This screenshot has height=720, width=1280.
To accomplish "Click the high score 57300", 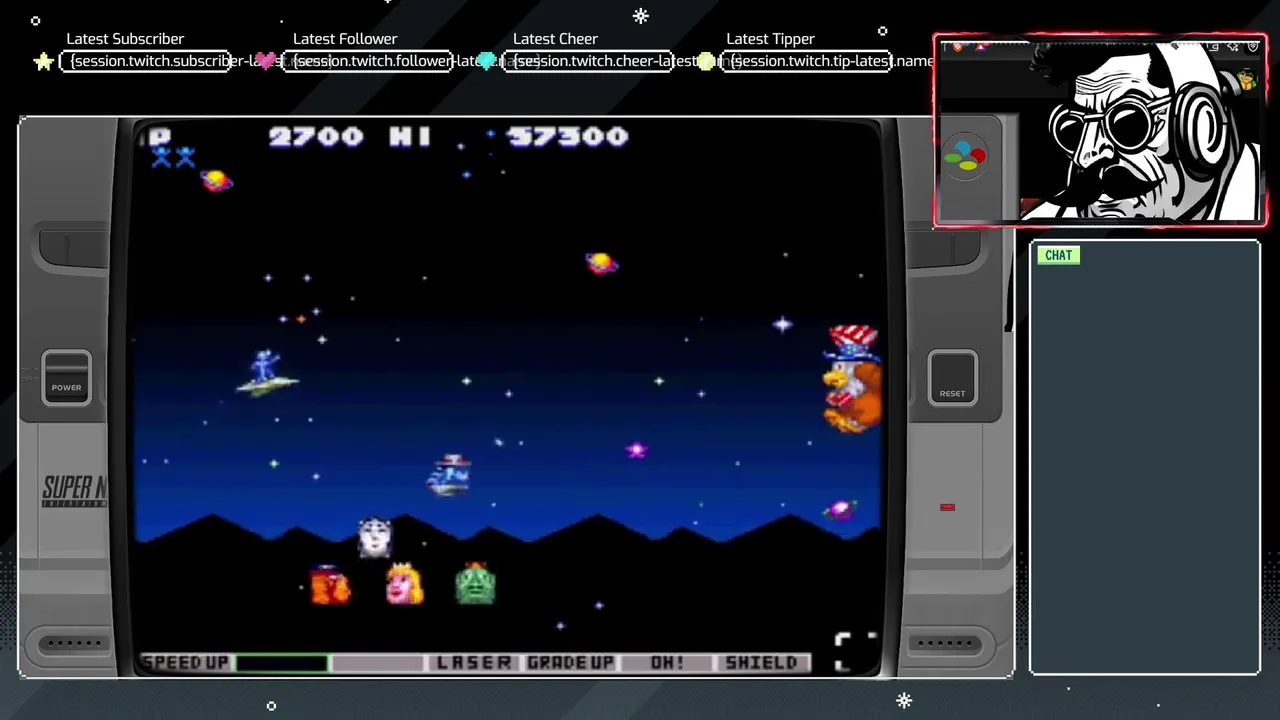I will pyautogui.click(x=568, y=137).
